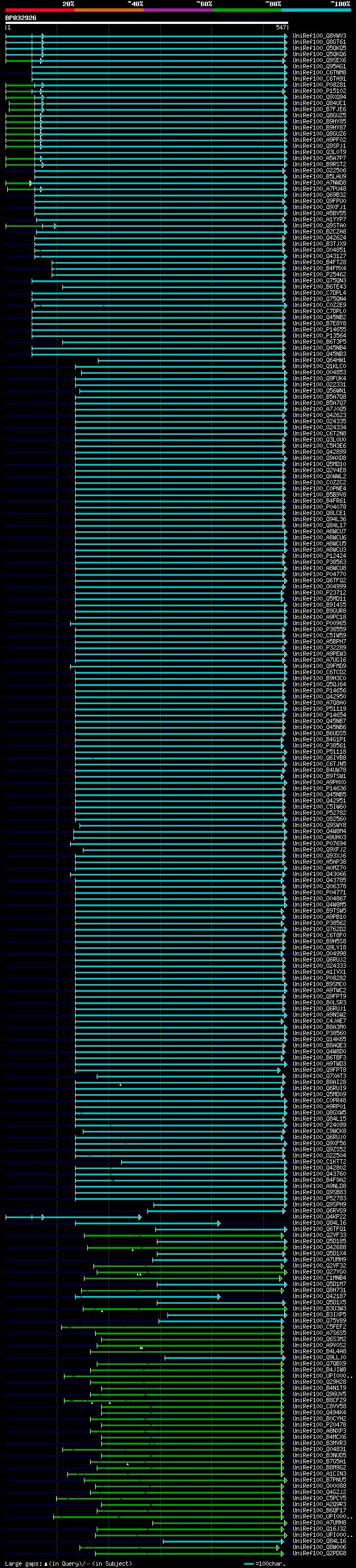Select the UniRef100_Q9LLJ0 label
This screenshot has width=356, height=1568.
pos(319,1358)
